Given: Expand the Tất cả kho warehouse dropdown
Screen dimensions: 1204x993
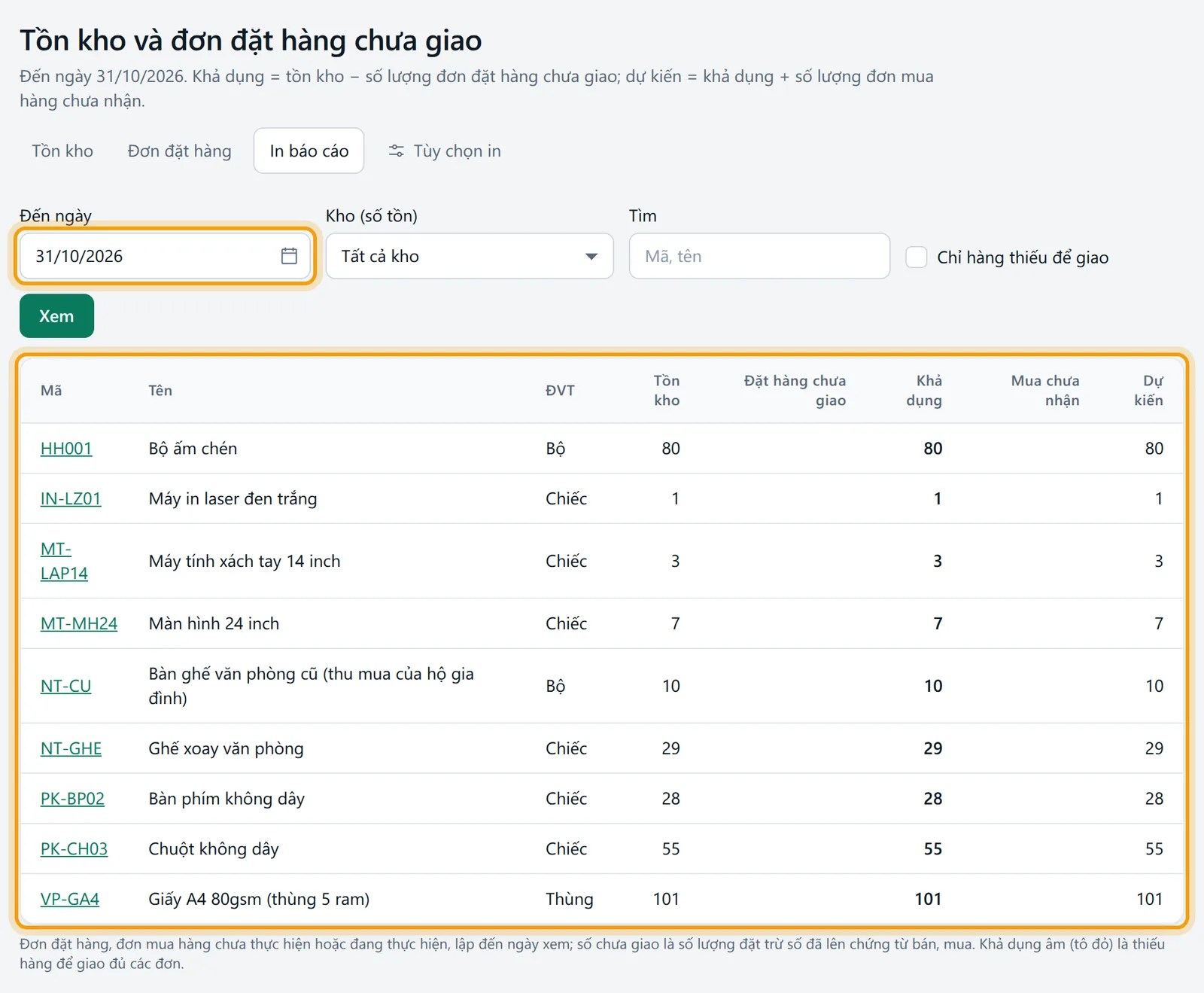Looking at the screenshot, I should (x=470, y=256).
